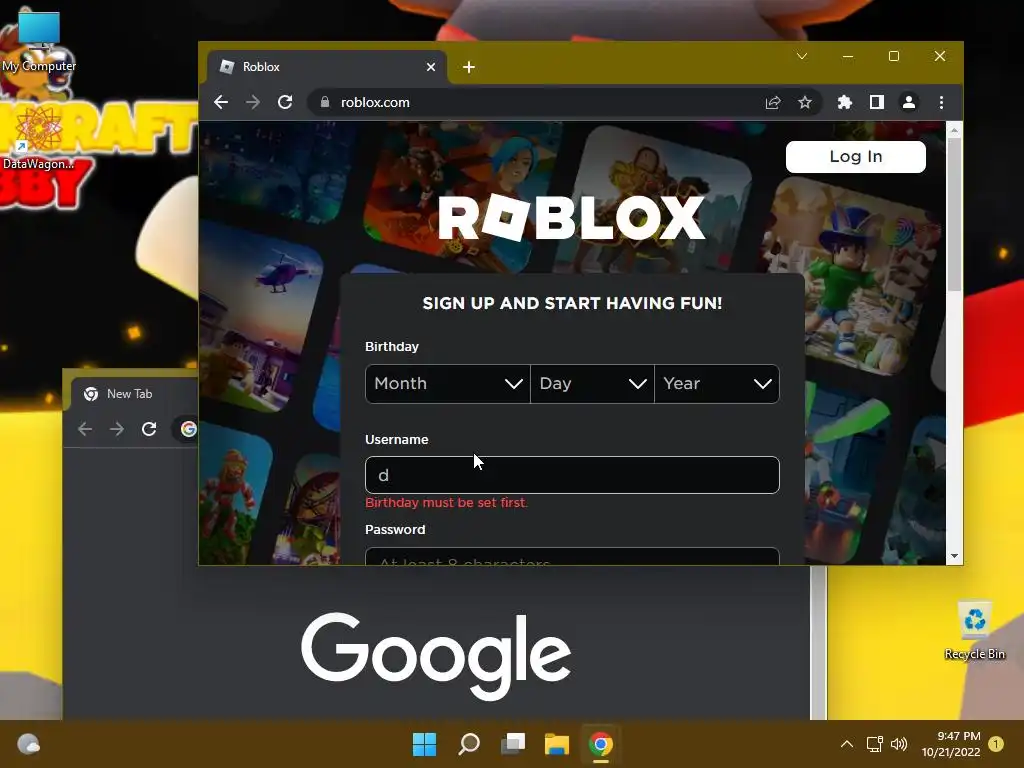Click the red 'Birthday must be set first.' message
Viewport: 1024px width, 768px height.
[447, 503]
